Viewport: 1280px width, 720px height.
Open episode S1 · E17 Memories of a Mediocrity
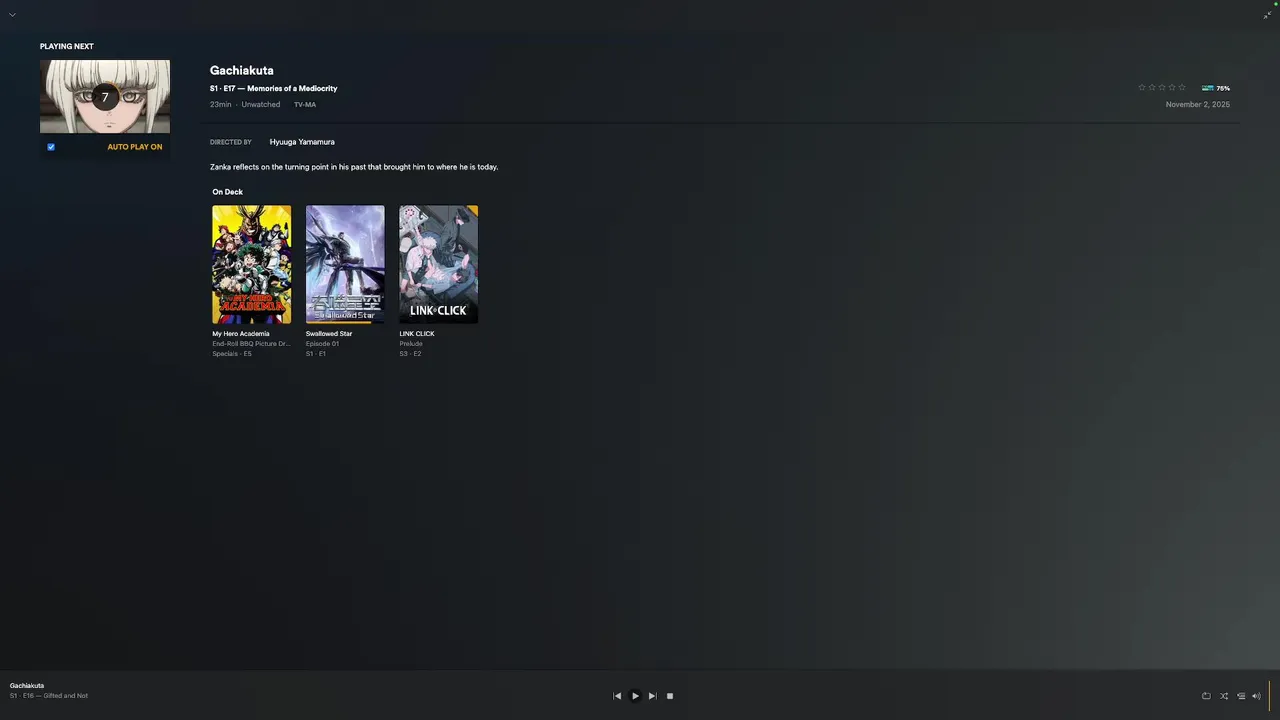click(273, 89)
